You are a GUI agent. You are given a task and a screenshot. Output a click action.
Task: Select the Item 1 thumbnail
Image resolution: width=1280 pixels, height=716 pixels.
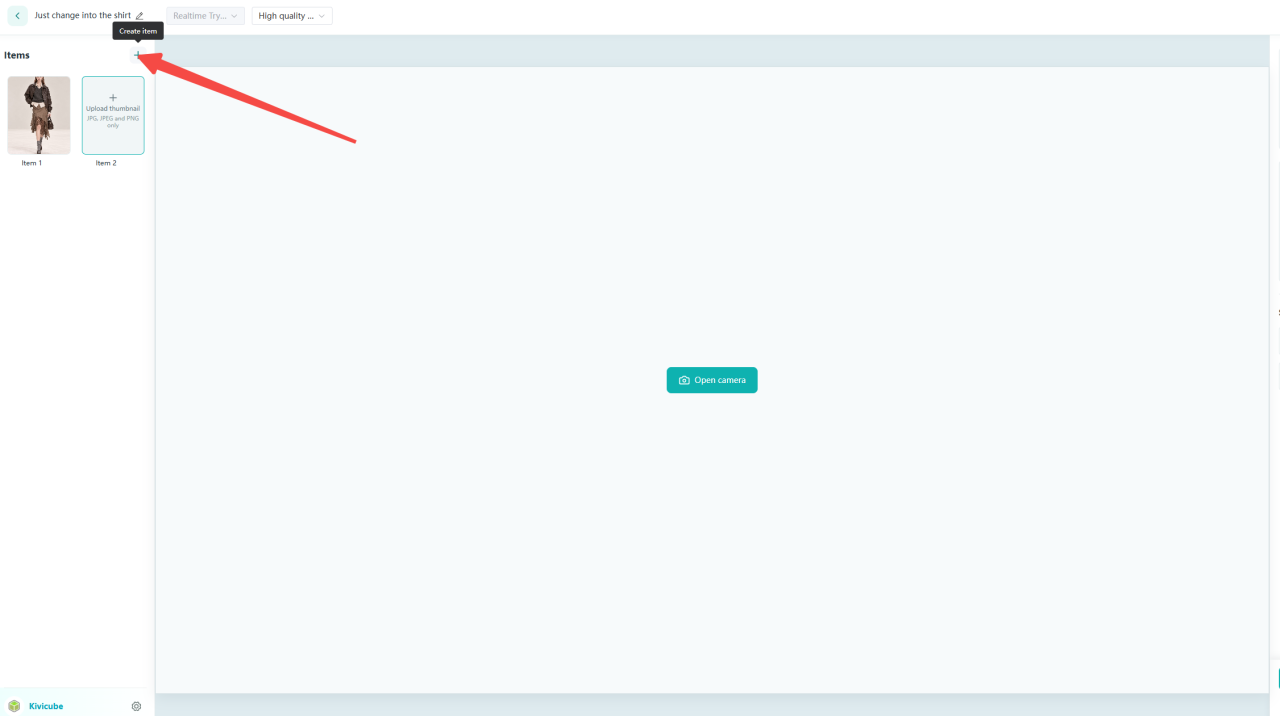click(39, 115)
